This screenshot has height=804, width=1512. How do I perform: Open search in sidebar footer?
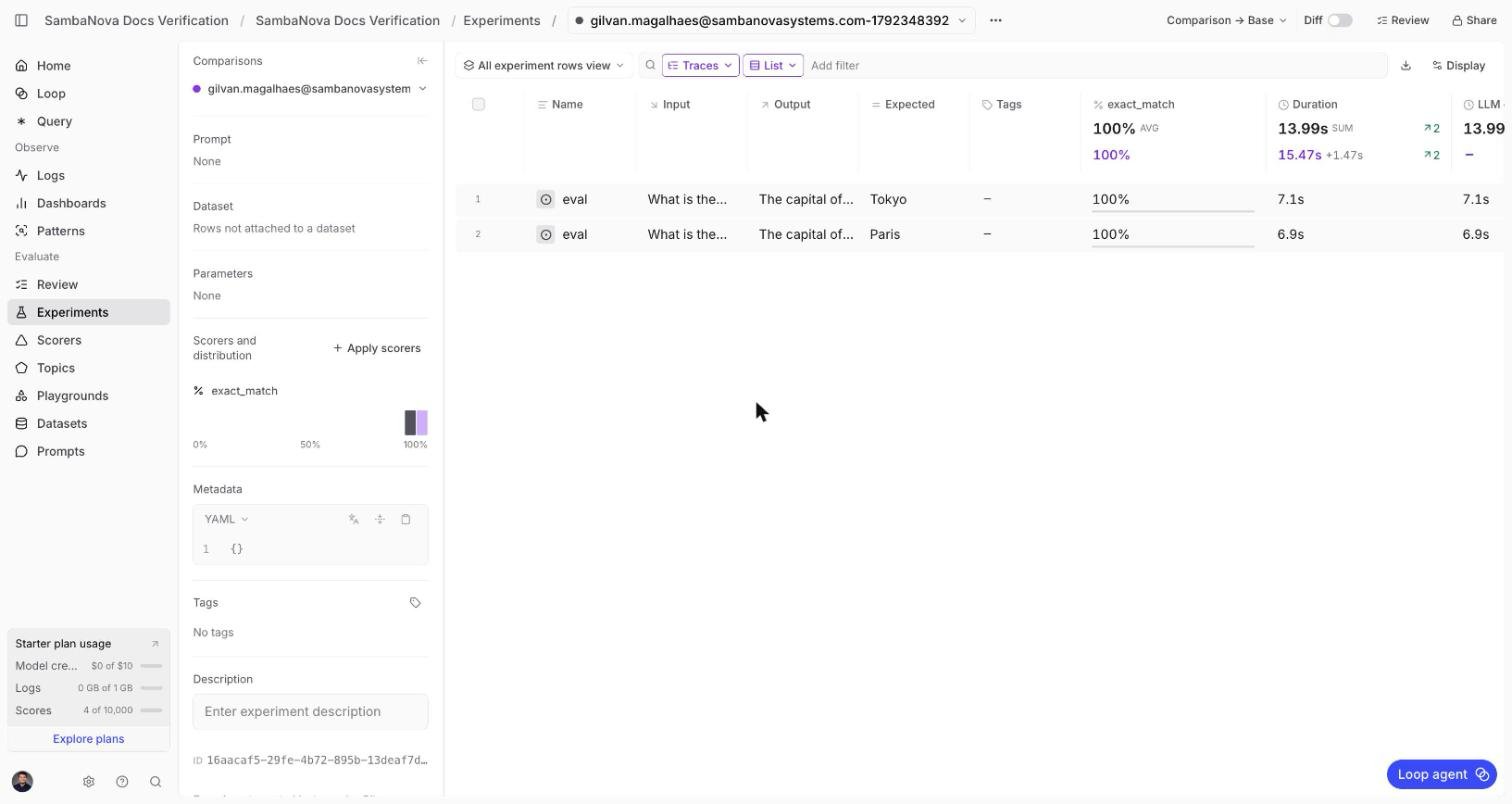(x=155, y=781)
